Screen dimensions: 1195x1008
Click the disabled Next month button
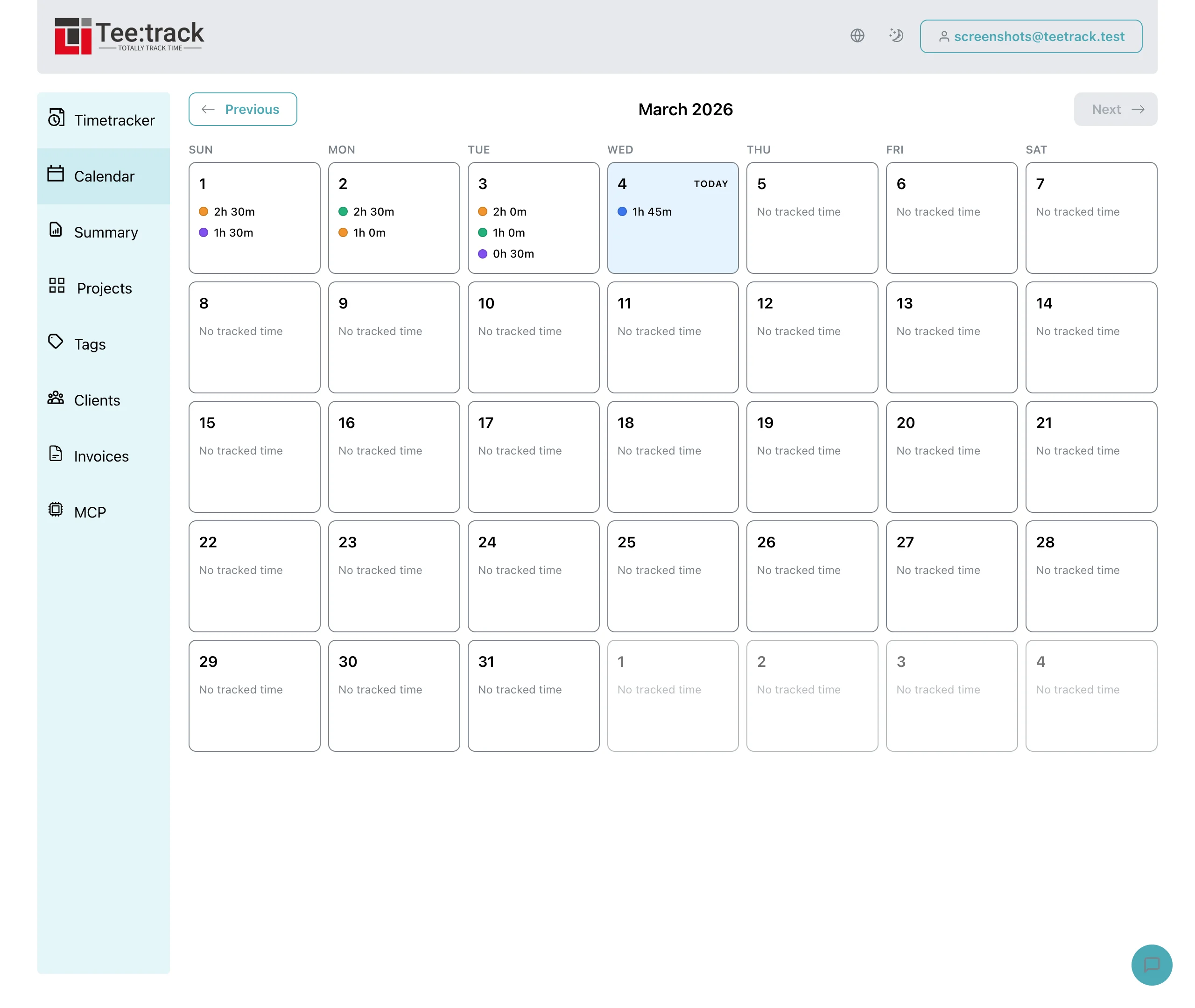click(1115, 109)
